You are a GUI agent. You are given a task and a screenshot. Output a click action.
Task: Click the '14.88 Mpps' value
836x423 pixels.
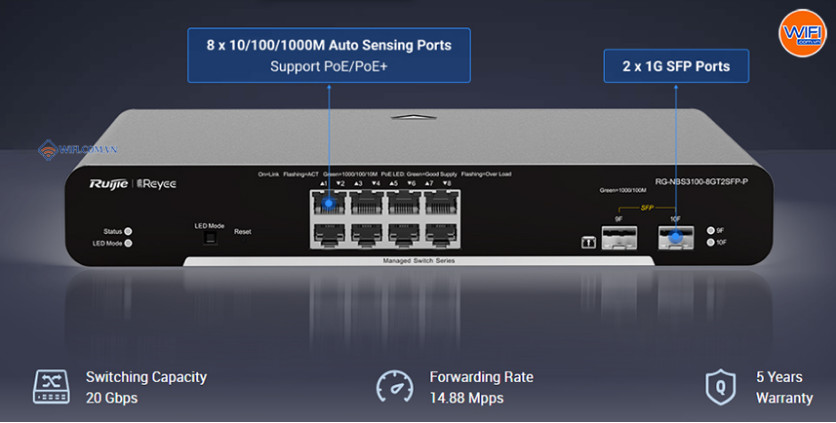point(467,398)
